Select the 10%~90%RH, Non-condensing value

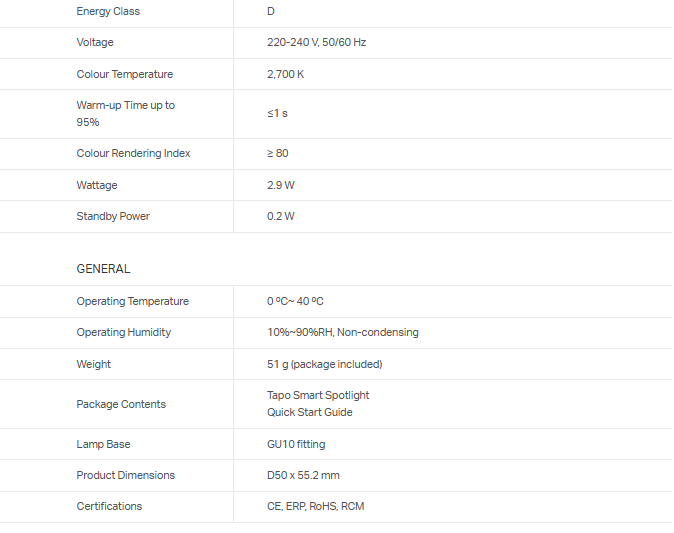tap(342, 333)
